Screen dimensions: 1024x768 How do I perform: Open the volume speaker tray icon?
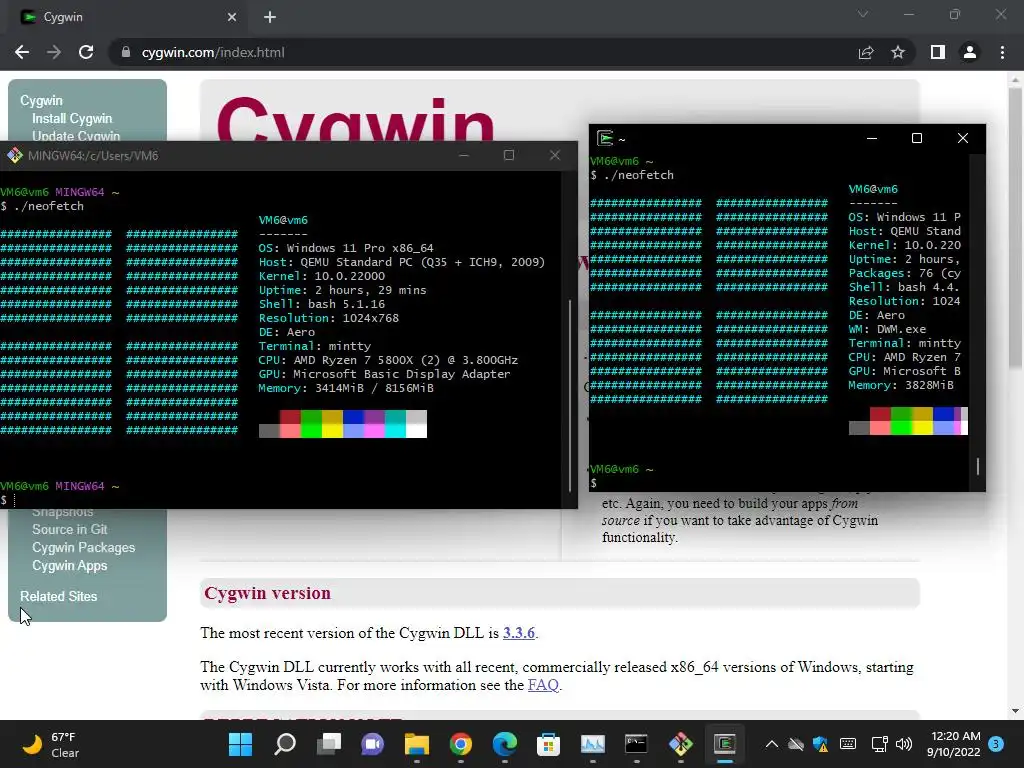[x=904, y=744]
